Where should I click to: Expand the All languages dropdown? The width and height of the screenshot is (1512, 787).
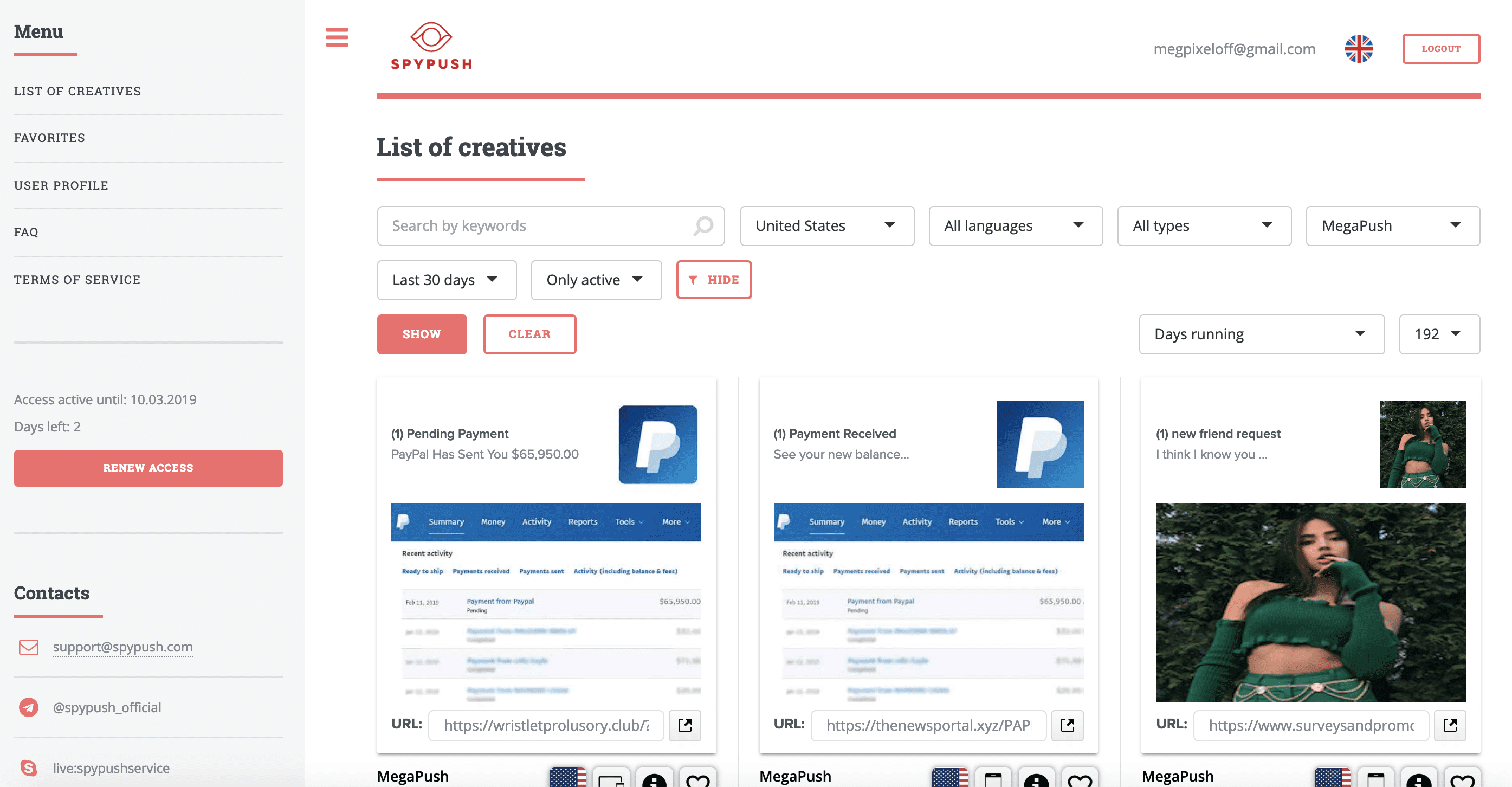1014,225
